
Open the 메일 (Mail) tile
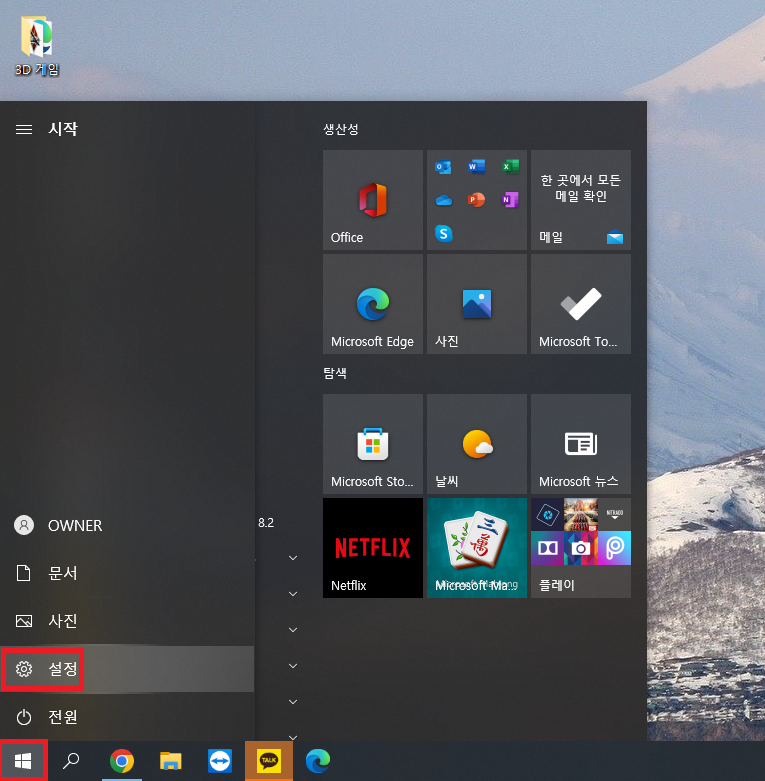click(581, 200)
